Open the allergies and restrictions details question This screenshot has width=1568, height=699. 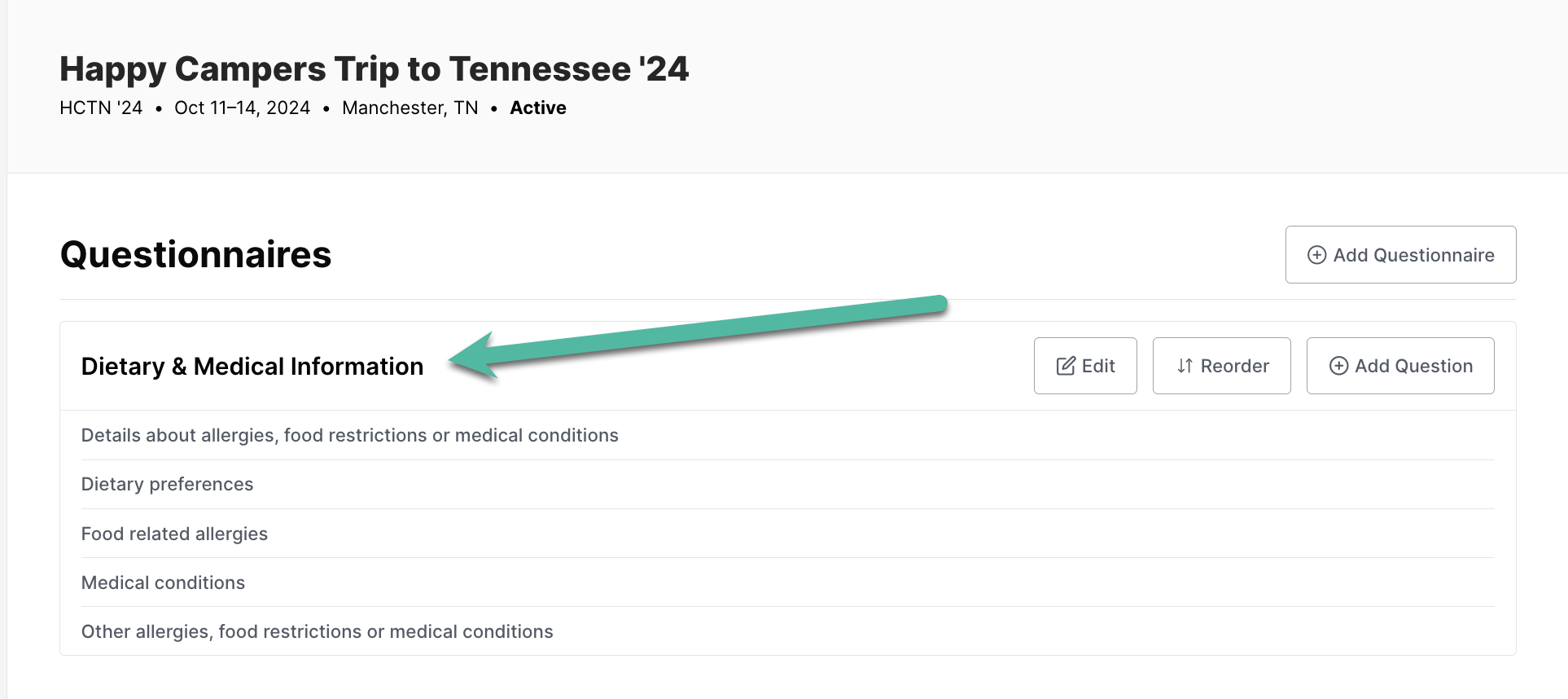(x=349, y=435)
